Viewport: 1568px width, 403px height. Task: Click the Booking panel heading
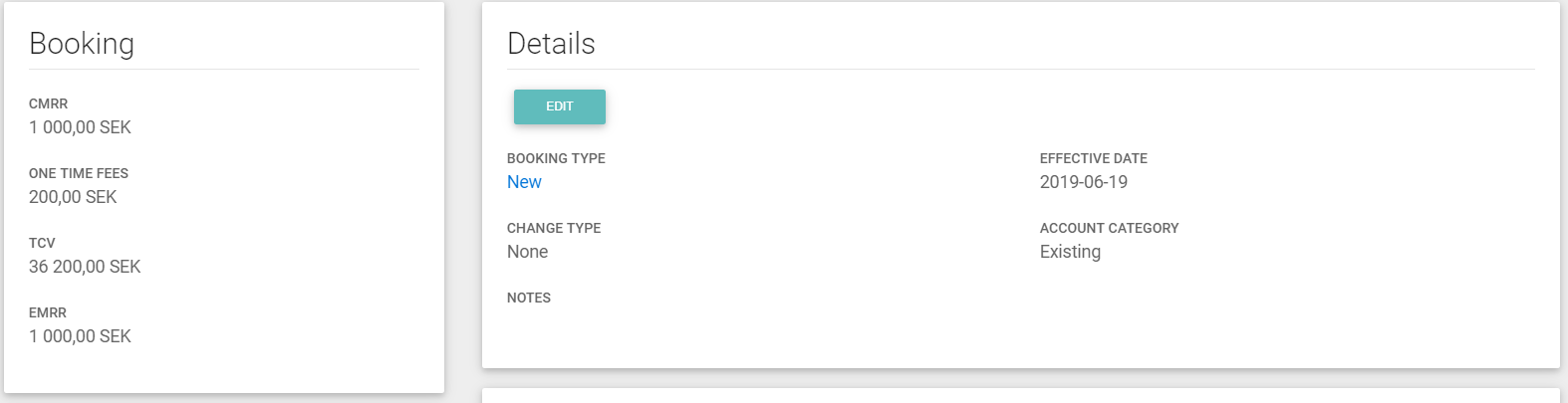(82, 44)
